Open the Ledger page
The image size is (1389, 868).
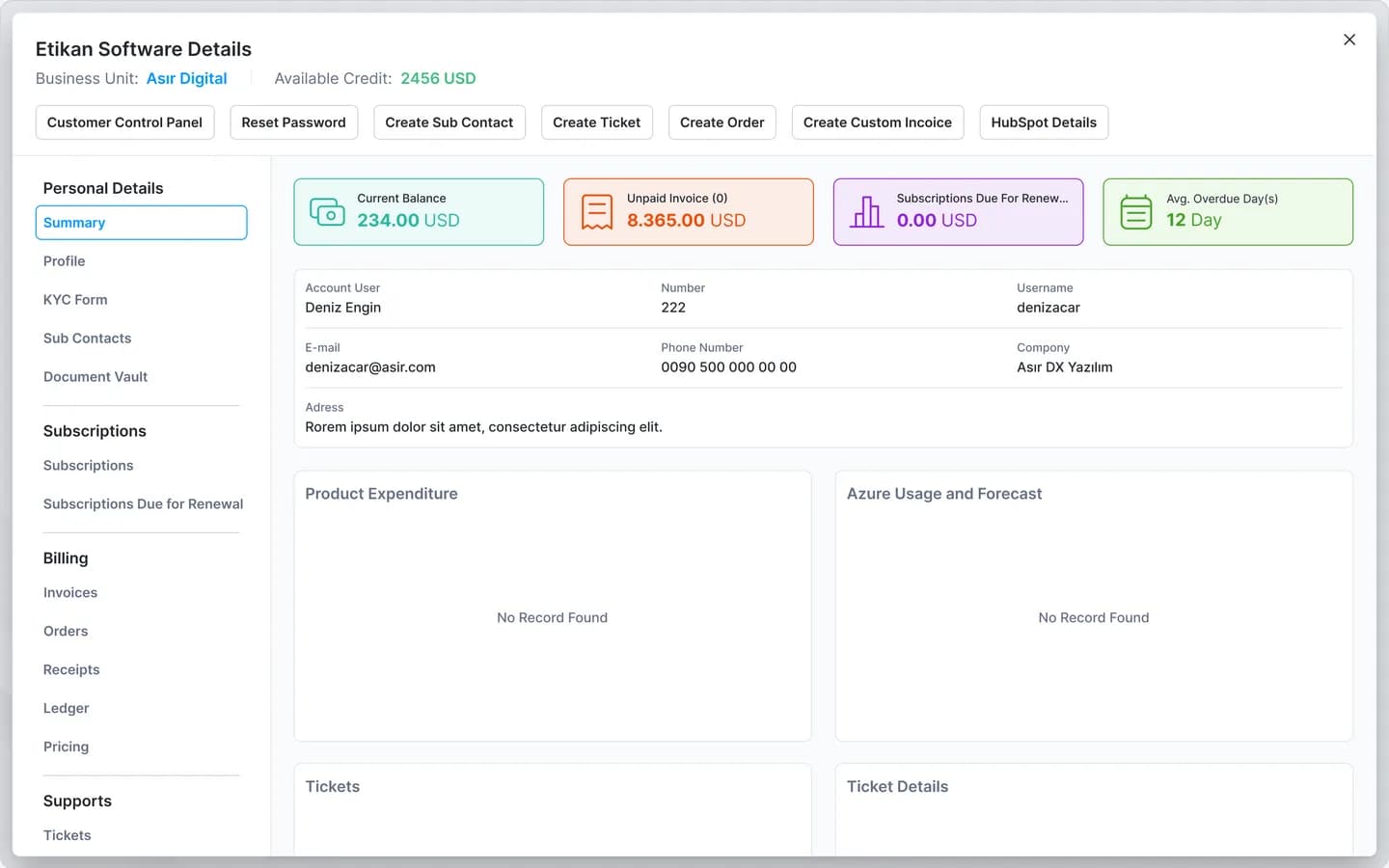(x=66, y=709)
